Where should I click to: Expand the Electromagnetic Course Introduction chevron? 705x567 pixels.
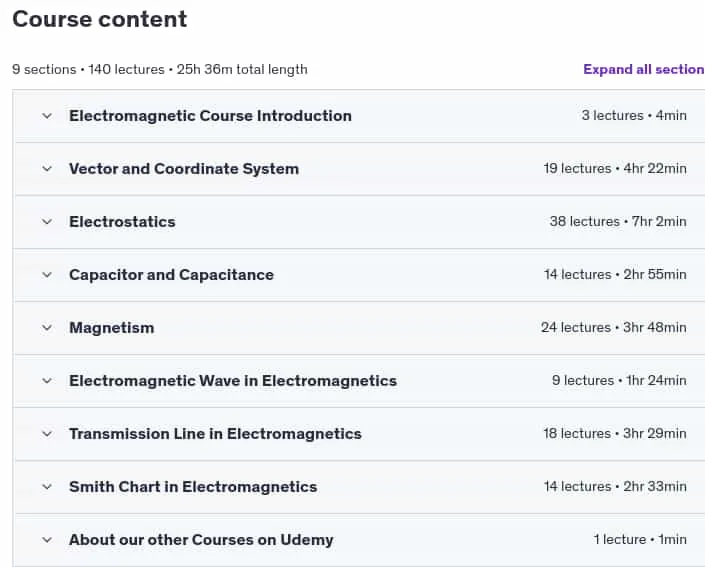(x=47, y=116)
